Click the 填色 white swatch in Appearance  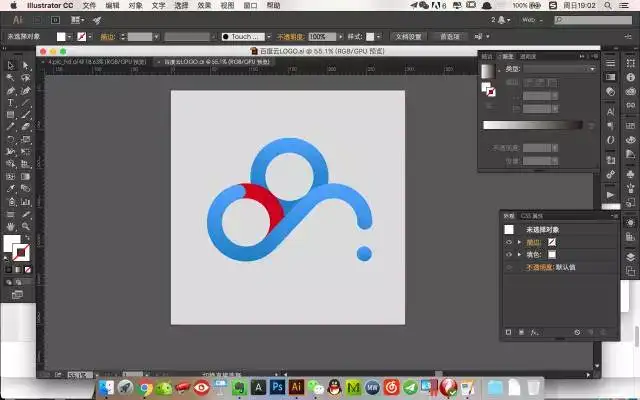552,255
